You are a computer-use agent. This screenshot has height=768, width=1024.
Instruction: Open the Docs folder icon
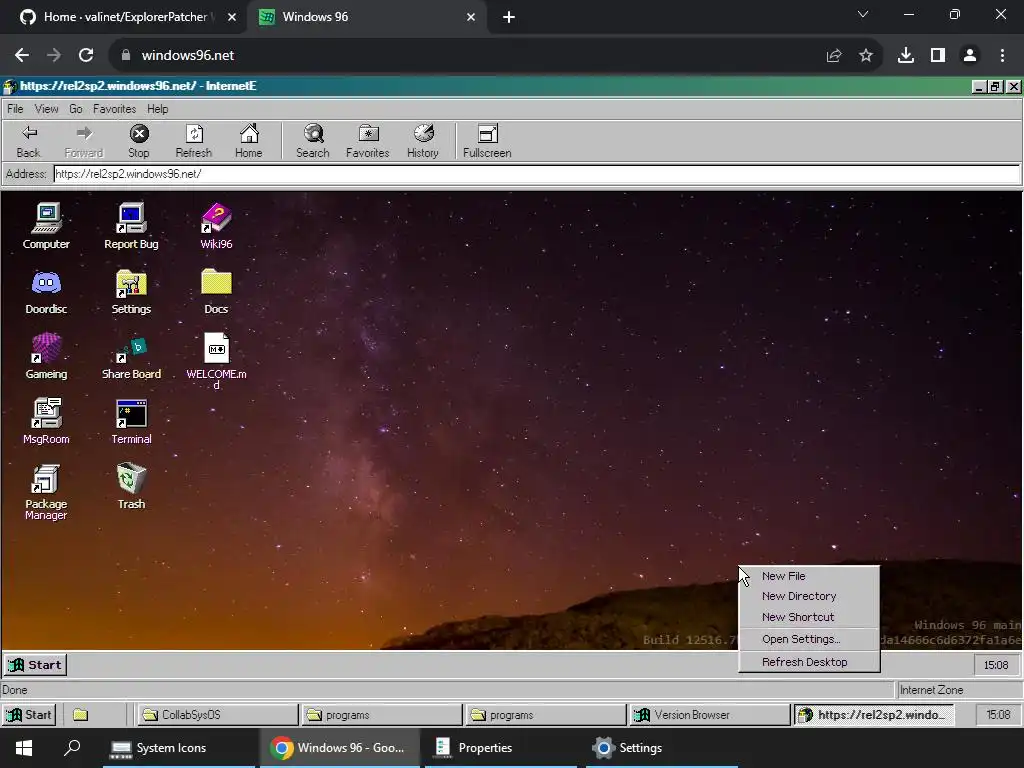(216, 291)
